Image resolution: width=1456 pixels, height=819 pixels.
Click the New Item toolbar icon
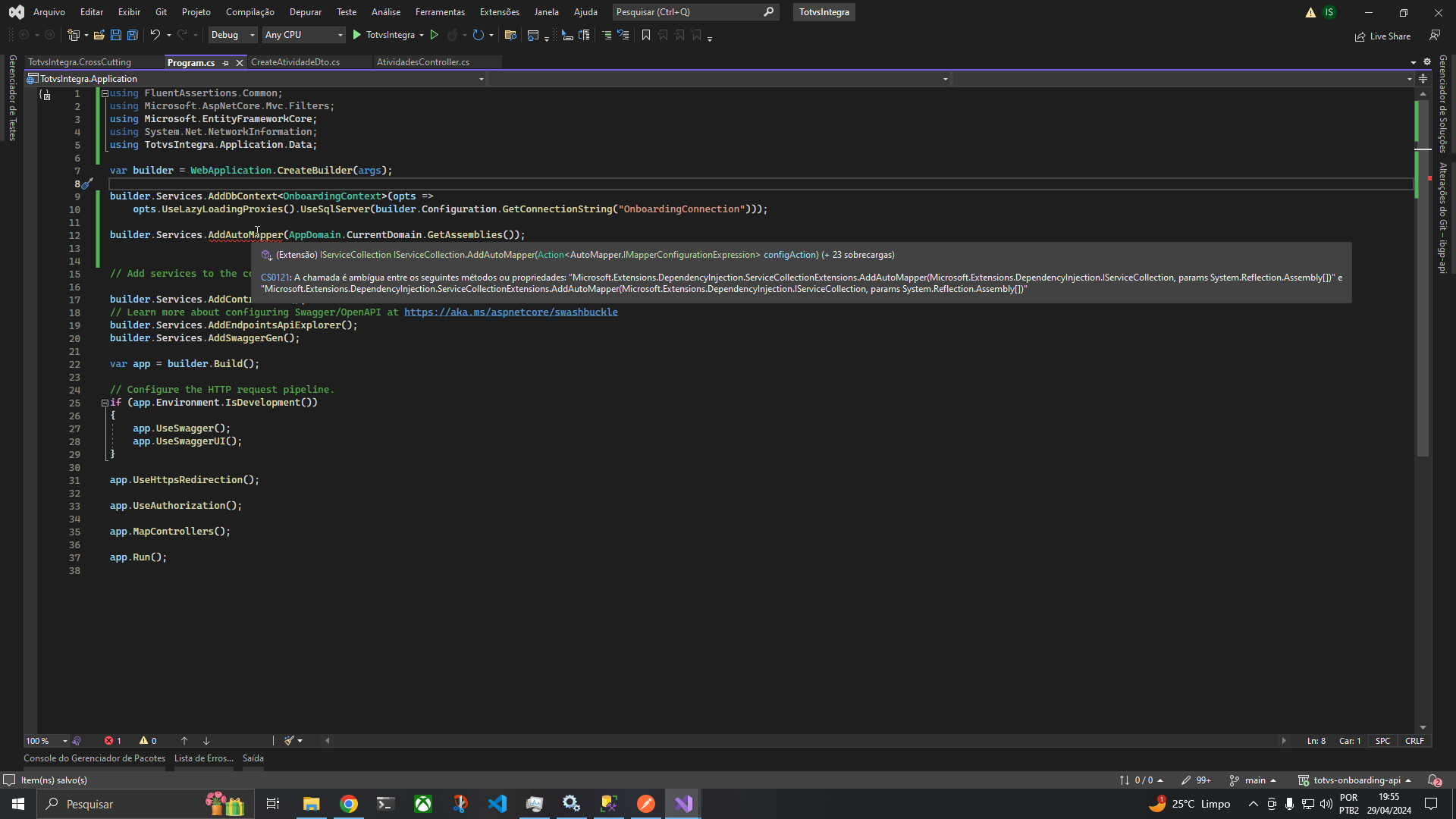pyautogui.click(x=74, y=35)
